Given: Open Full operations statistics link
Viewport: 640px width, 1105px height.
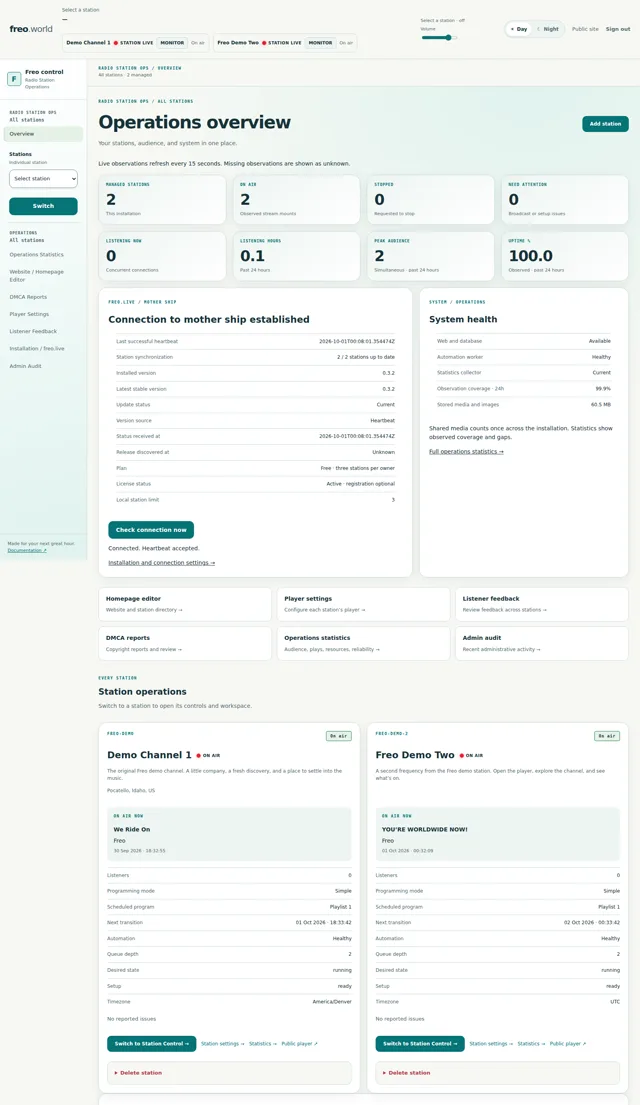Looking at the screenshot, I should 466,452.
